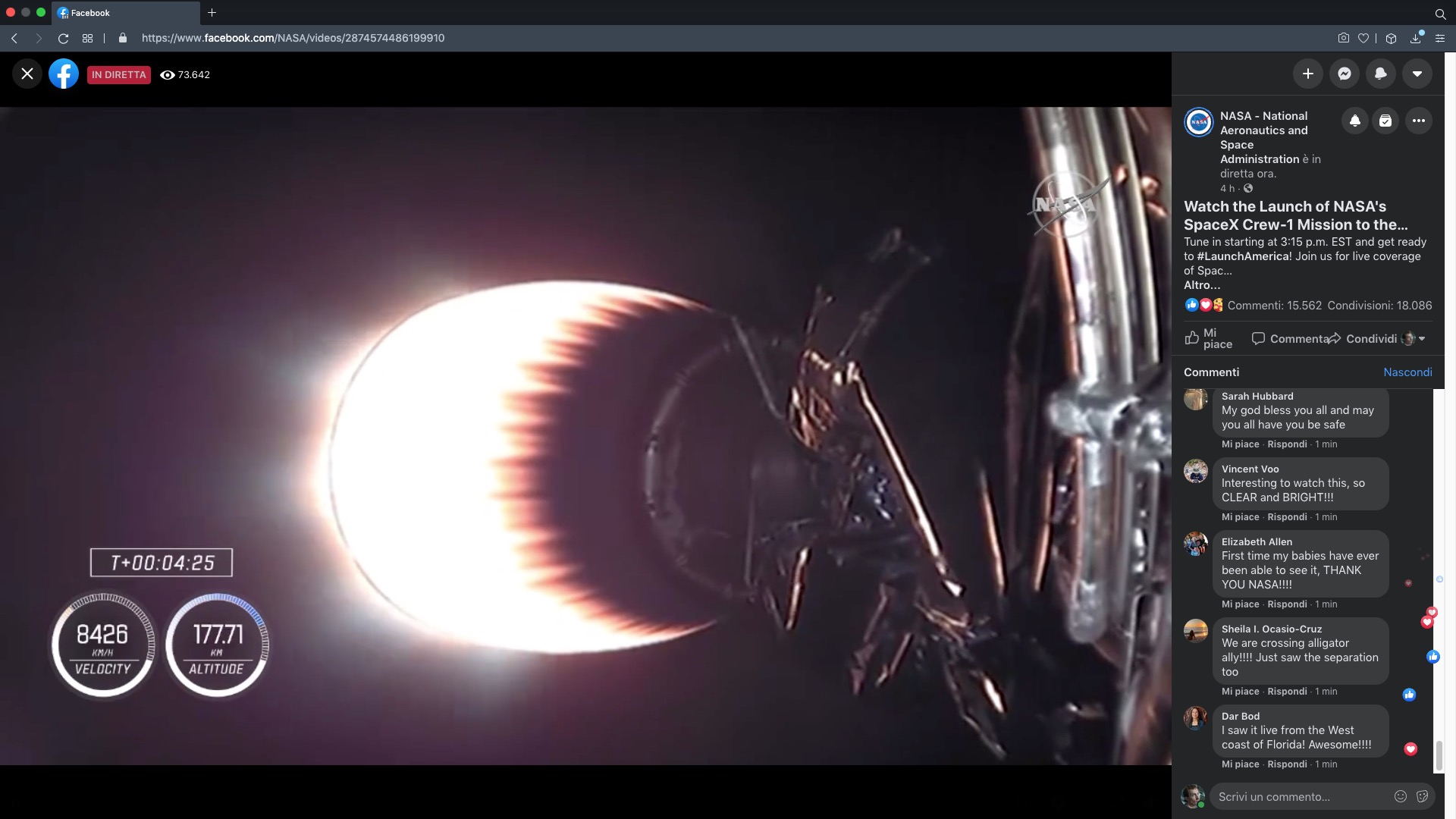Screen dimensions: 1456x819
Task: Insert emoji in comment field
Action: 1401,796
